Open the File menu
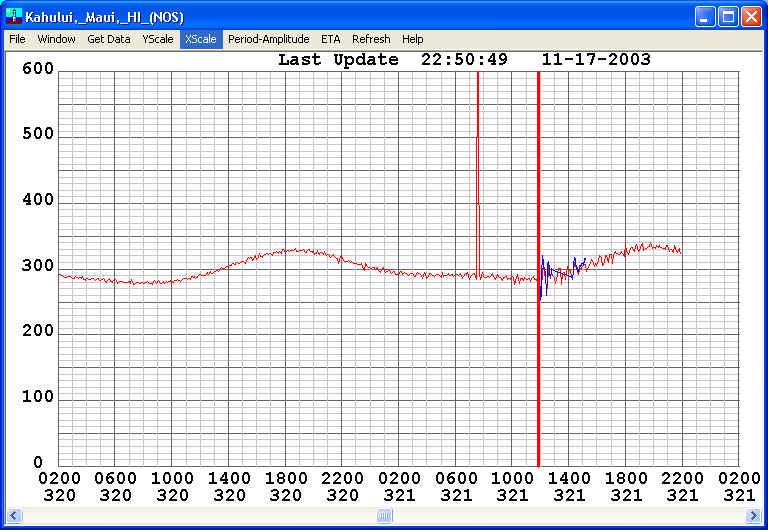768x530 pixels. point(17,39)
